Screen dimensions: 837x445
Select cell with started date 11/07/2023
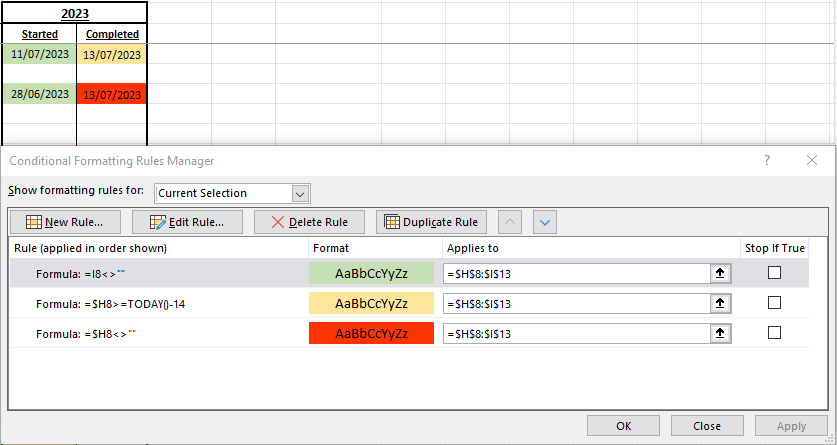tap(40, 54)
